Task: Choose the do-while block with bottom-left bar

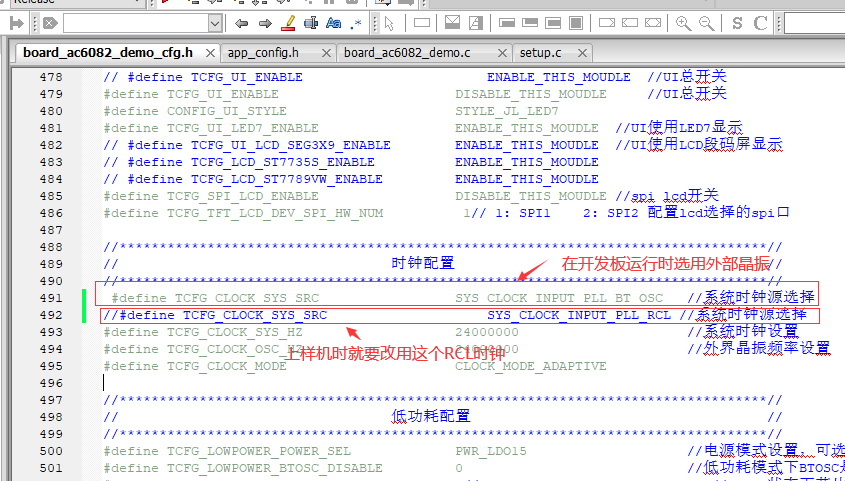Action: 530,23
